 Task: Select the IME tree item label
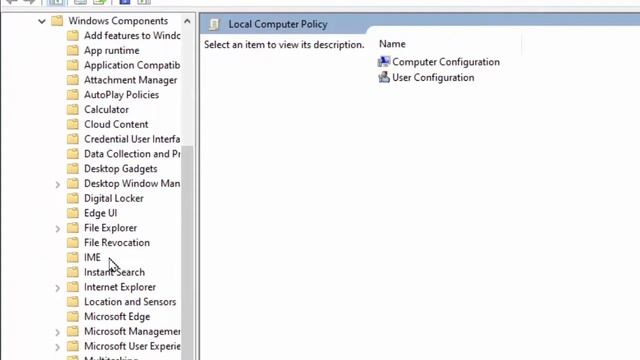[x=92, y=258]
